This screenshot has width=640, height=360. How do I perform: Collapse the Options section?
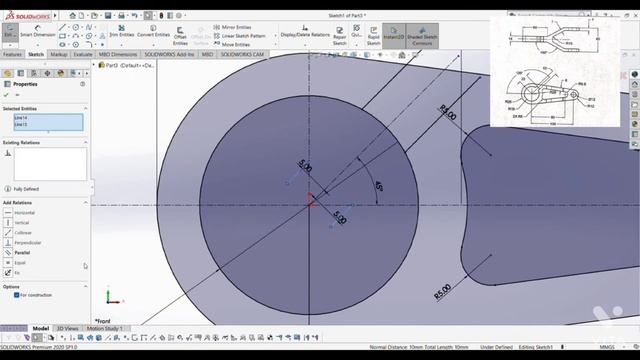pyautogui.click(x=86, y=287)
